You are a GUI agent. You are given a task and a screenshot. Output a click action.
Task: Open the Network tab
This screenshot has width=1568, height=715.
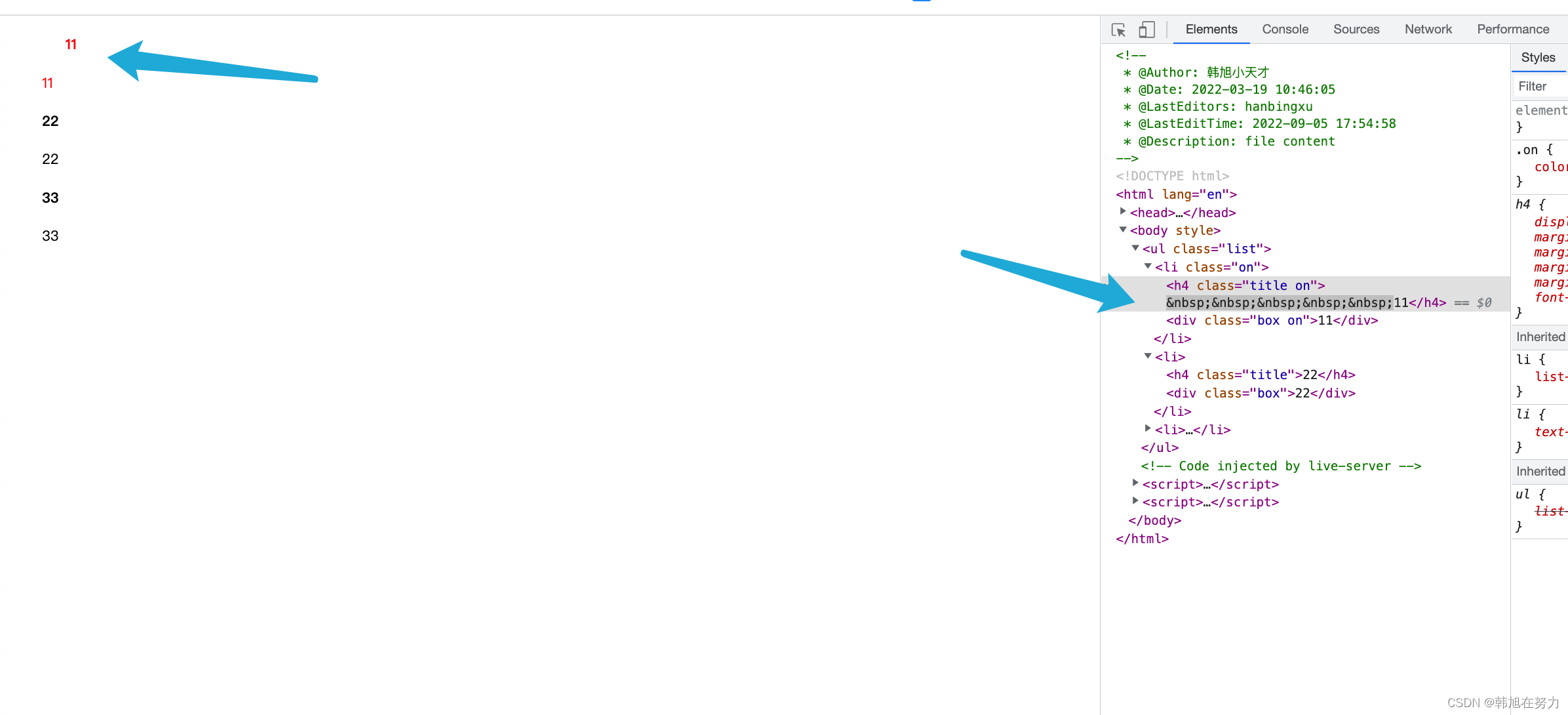click(x=1428, y=30)
